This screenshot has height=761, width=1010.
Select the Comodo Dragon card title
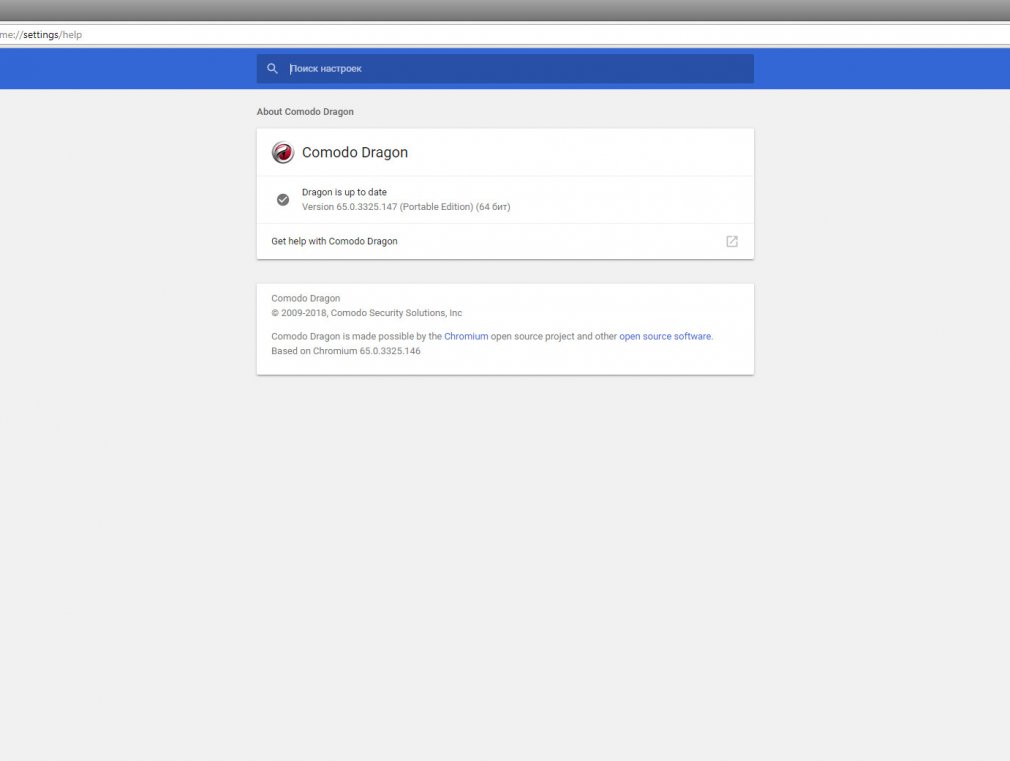[355, 153]
